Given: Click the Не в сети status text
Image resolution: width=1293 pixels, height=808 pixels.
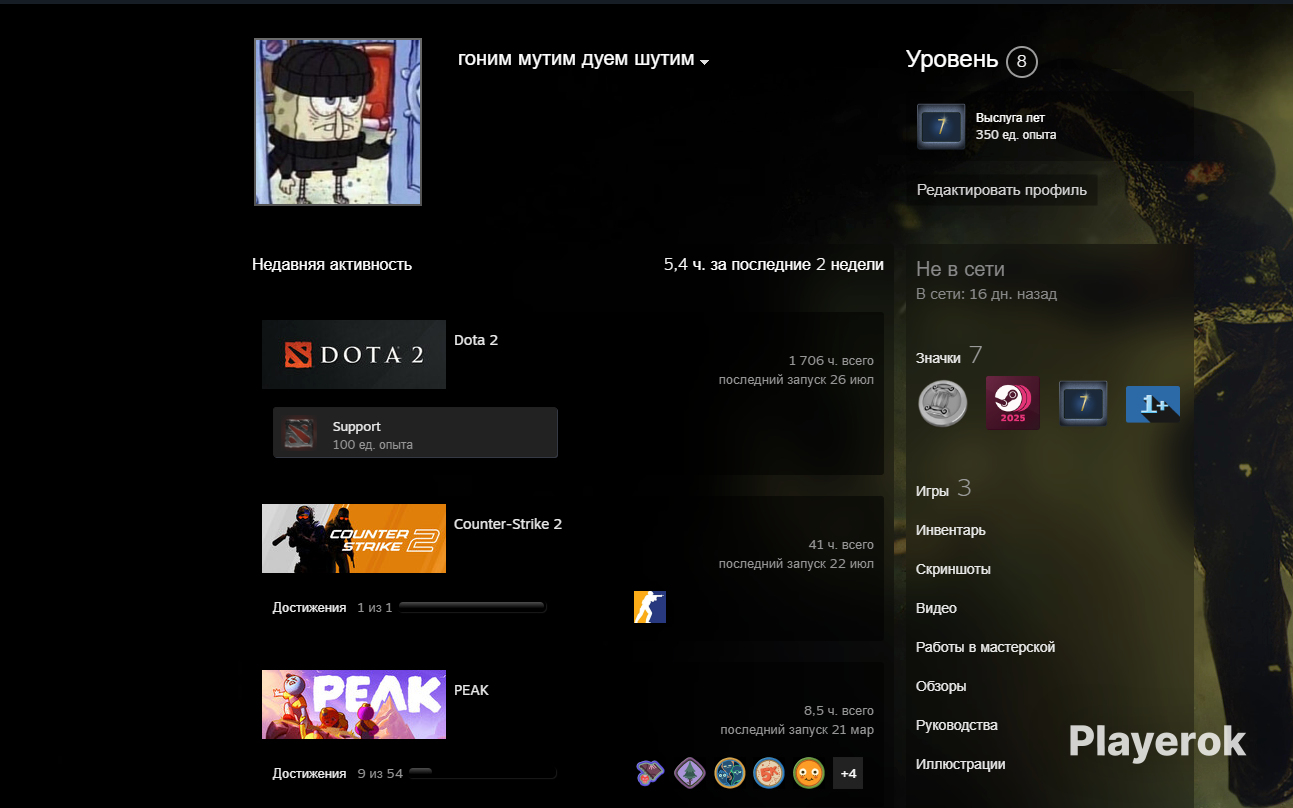Looking at the screenshot, I should tap(960, 269).
